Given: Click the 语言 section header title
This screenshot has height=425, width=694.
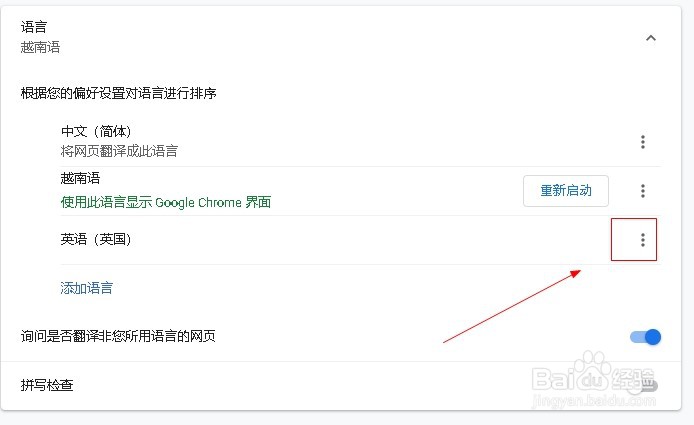Looking at the screenshot, I should pos(33,28).
